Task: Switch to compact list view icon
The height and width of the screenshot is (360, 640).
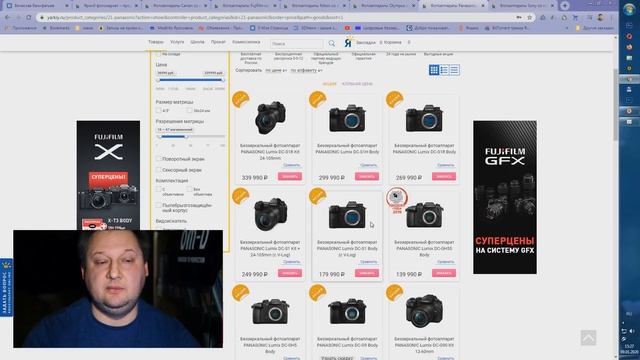Action: pos(454,70)
